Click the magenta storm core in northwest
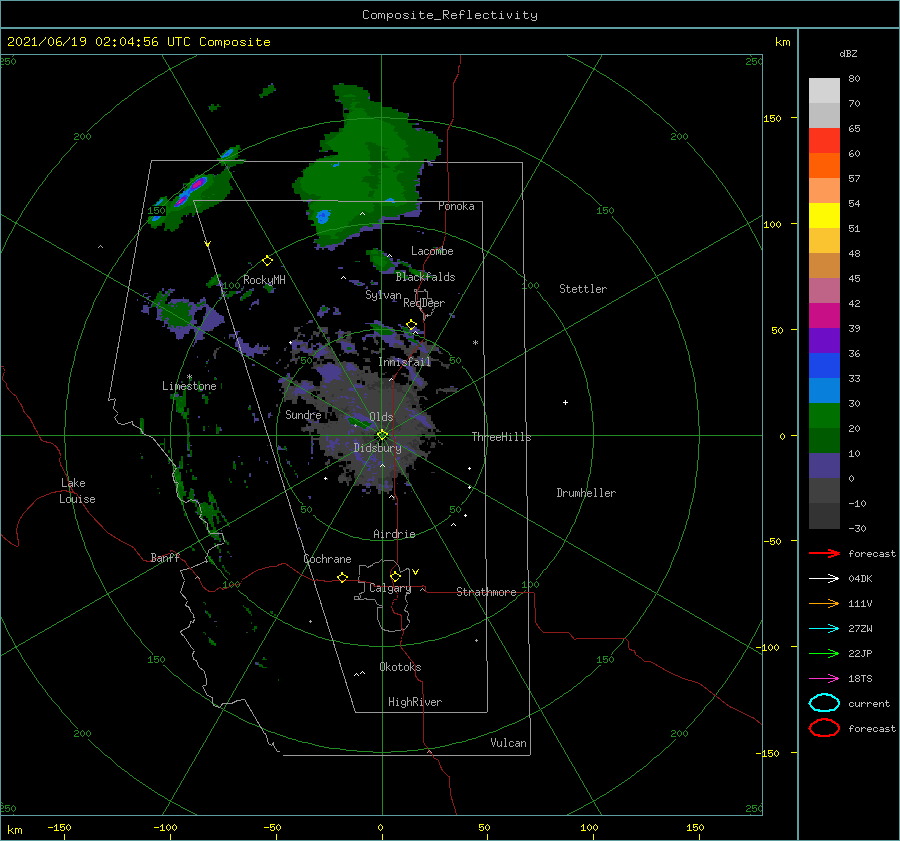The height and width of the screenshot is (841, 900). [x=197, y=184]
